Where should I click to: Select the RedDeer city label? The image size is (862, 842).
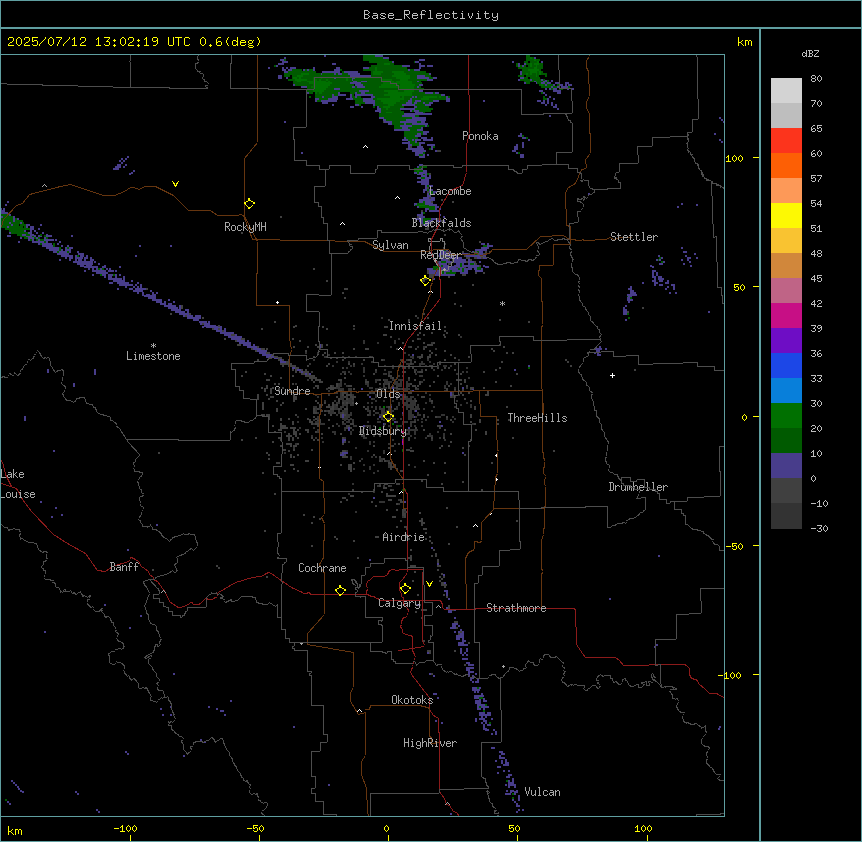pos(440,255)
